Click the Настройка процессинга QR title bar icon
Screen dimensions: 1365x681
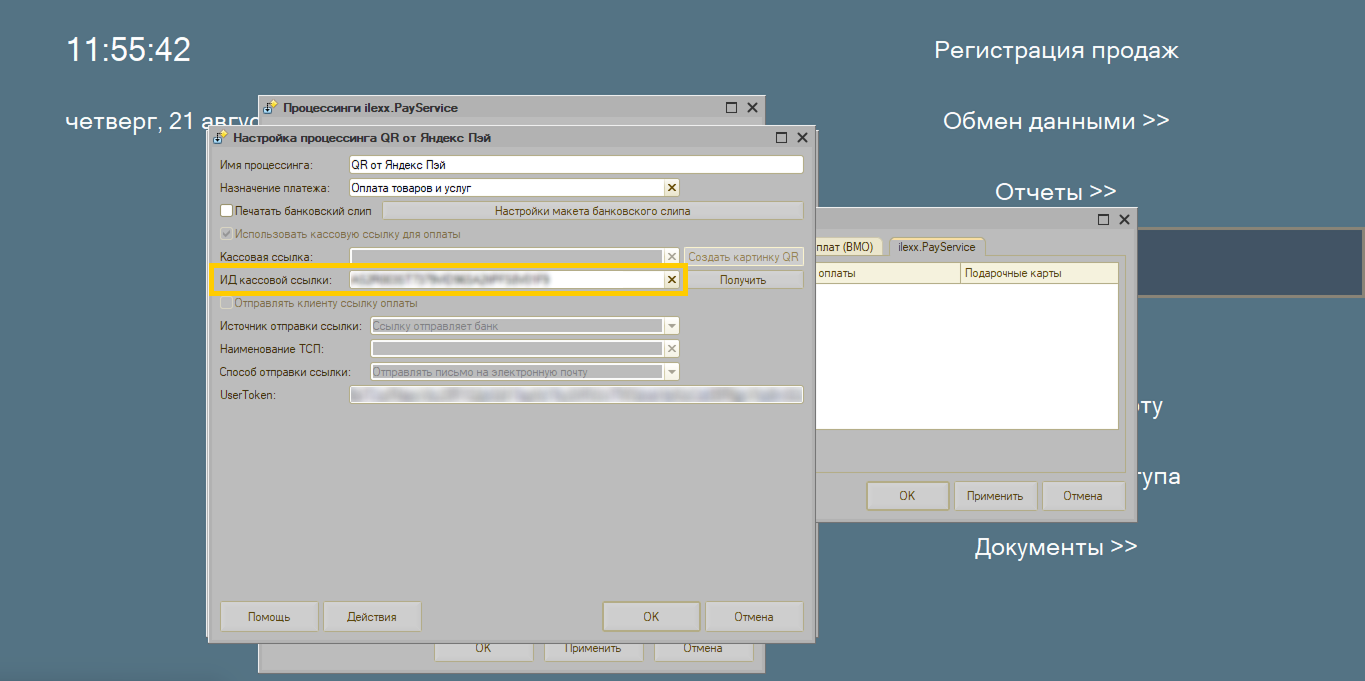point(221,138)
